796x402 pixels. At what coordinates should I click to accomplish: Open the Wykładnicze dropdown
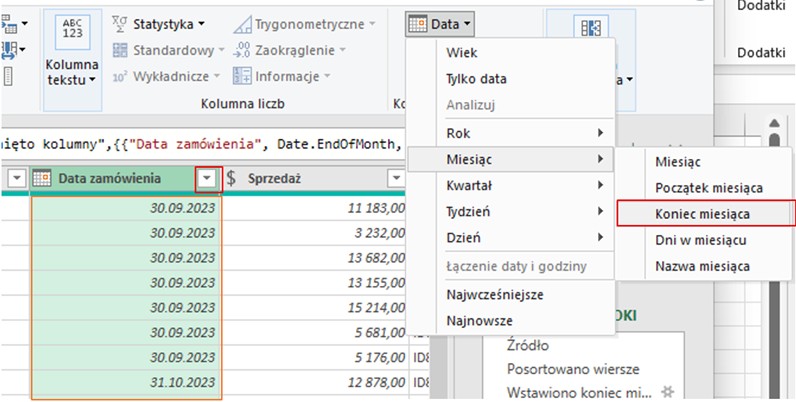pos(216,77)
